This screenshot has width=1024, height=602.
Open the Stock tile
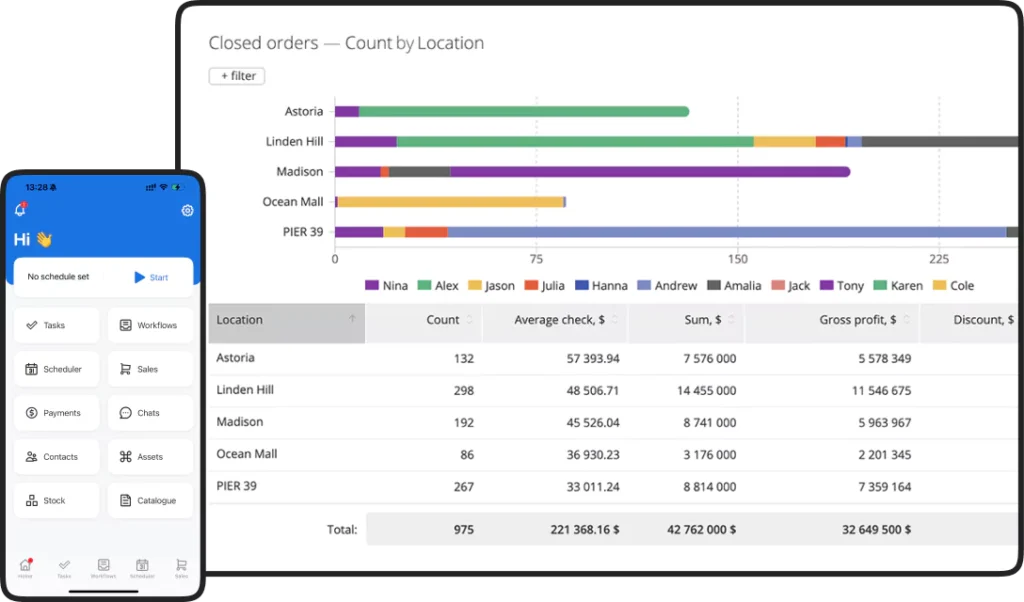[56, 501]
